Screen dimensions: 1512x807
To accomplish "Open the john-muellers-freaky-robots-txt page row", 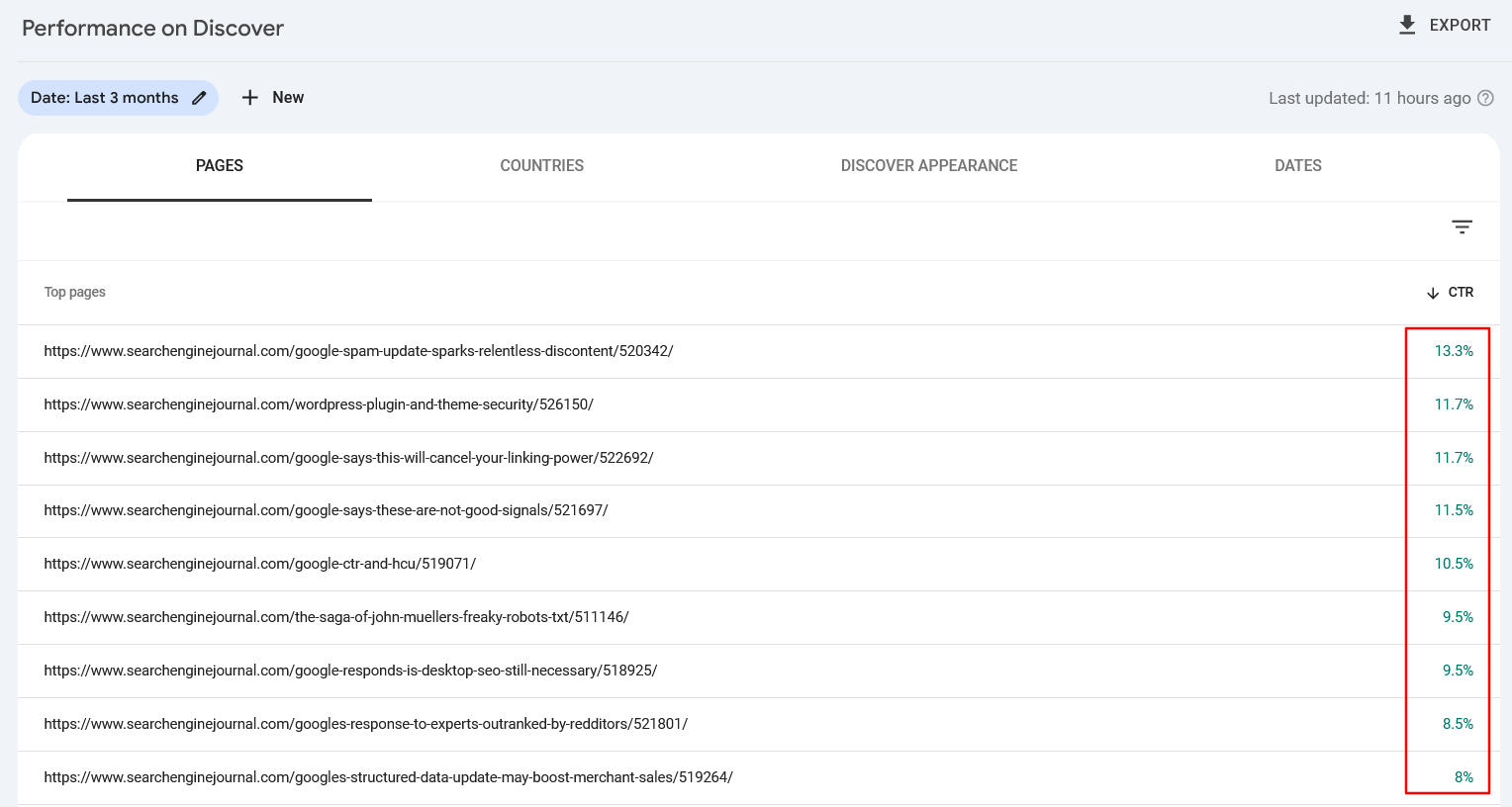I will 336,617.
